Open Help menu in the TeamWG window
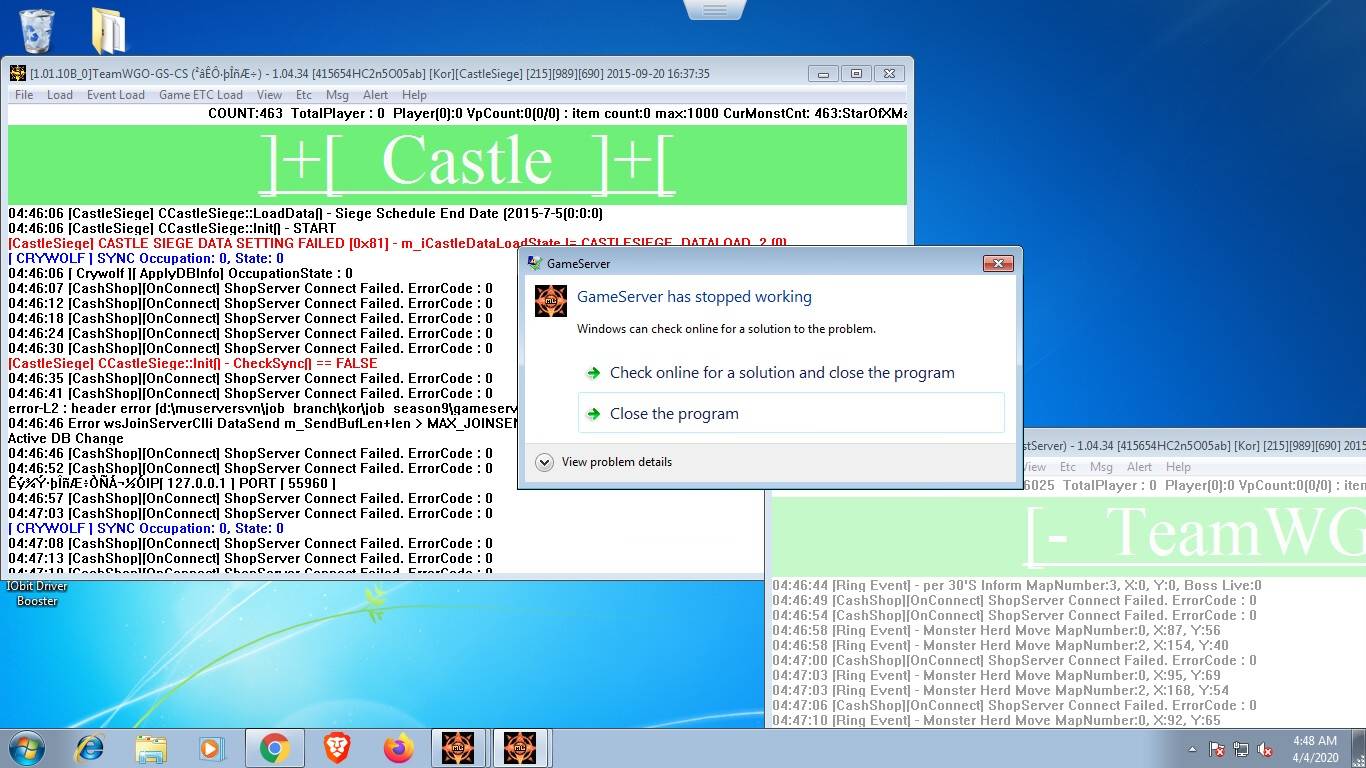The image size is (1366, 768). tap(1178, 467)
